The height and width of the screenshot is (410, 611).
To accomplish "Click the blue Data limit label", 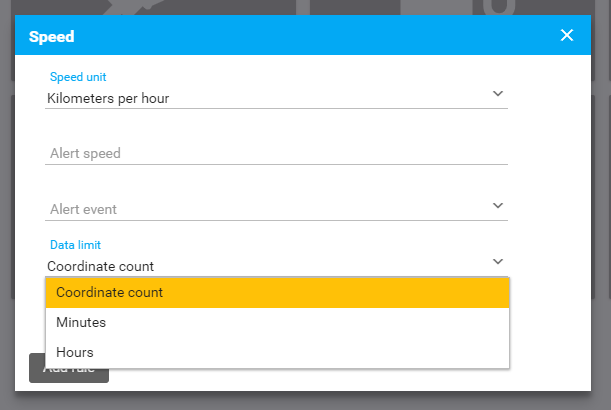I will pyautogui.click(x=76, y=244).
